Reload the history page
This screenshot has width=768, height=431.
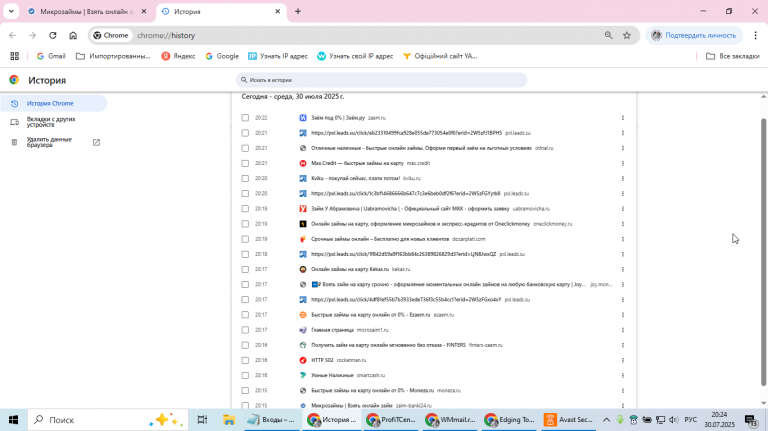(x=52, y=35)
